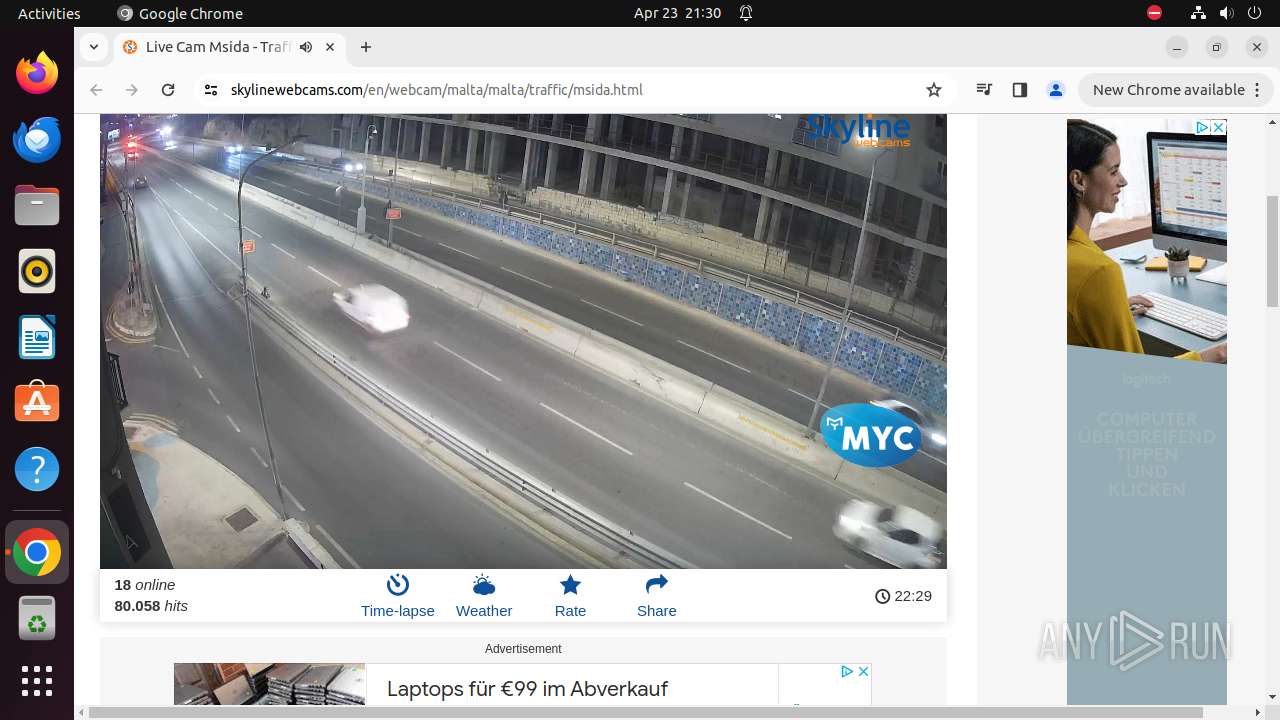
Task: Open LibreOffice Writer from the dock
Action: [x=37, y=337]
